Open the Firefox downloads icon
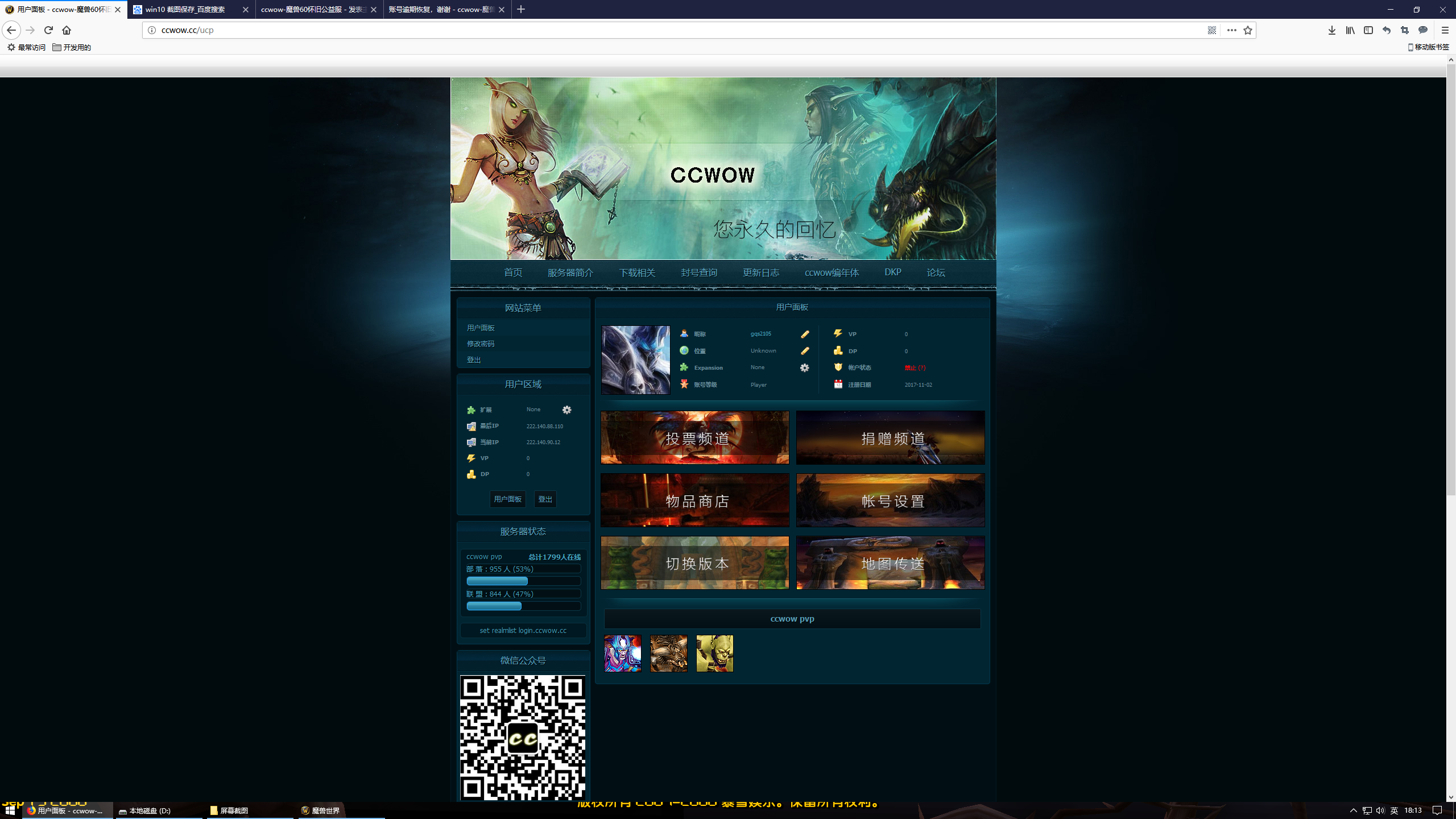 point(1332,30)
